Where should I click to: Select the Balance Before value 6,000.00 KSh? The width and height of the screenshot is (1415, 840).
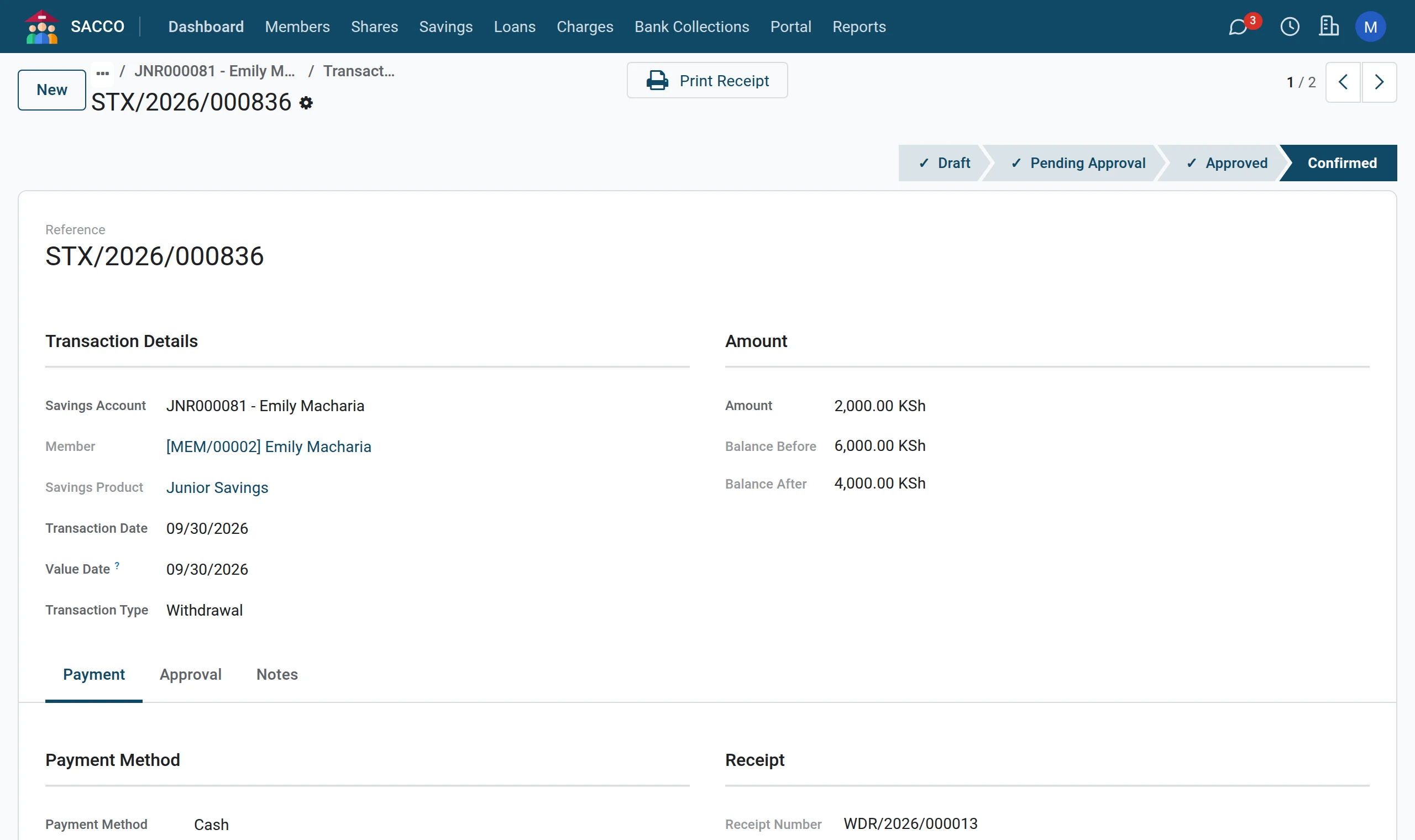coord(880,446)
